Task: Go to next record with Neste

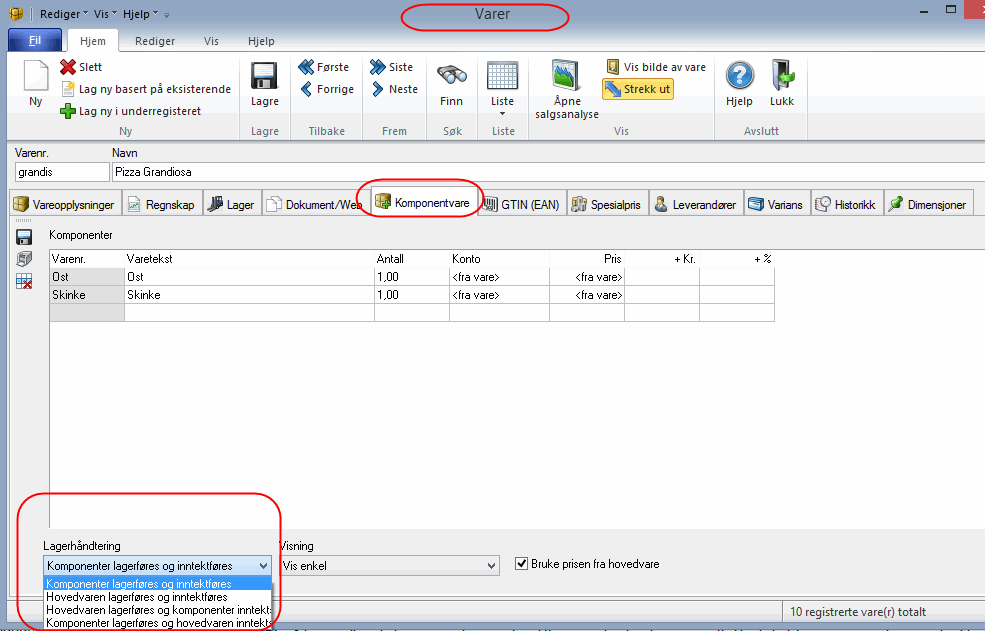Action: tap(394, 89)
